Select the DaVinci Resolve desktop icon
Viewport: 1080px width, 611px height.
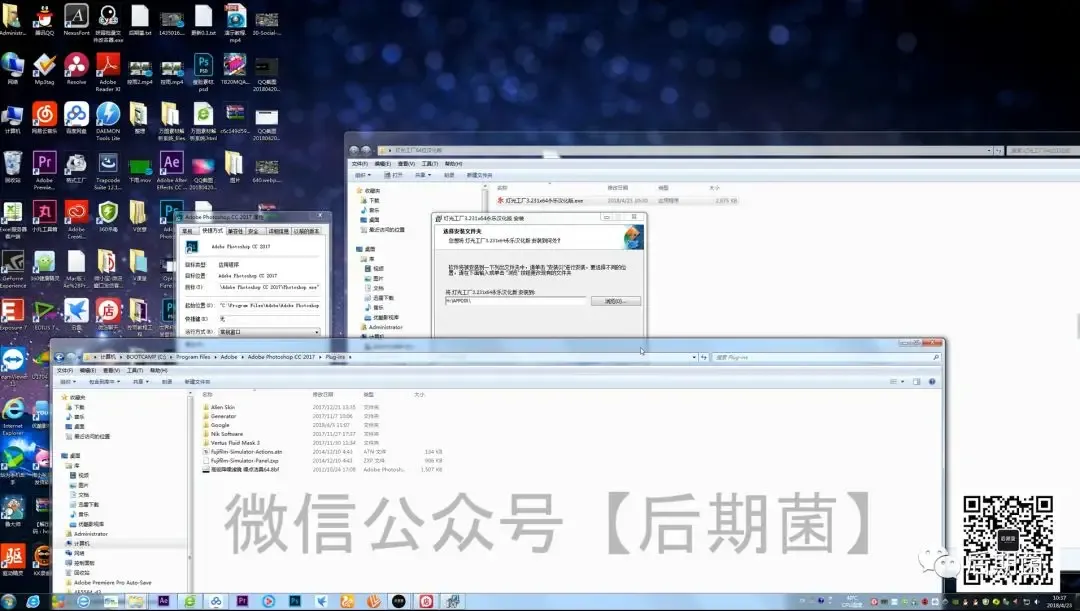tap(76, 69)
